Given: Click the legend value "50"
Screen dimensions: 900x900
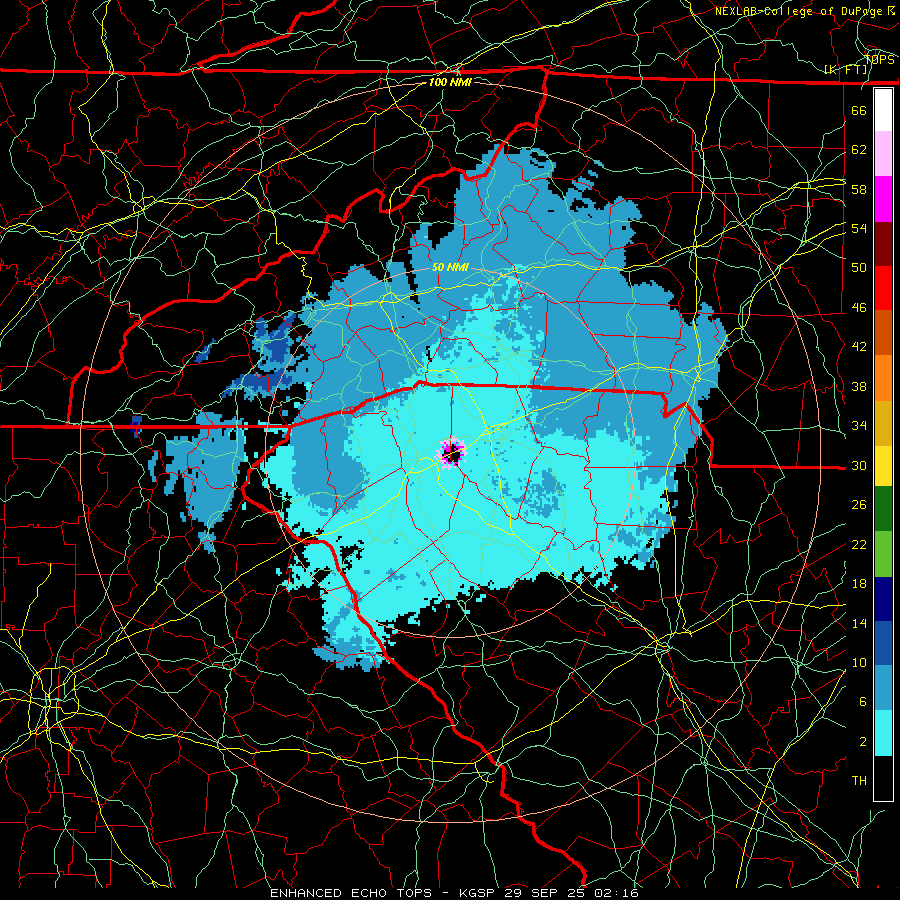Looking at the screenshot, I should pyautogui.click(x=859, y=268).
